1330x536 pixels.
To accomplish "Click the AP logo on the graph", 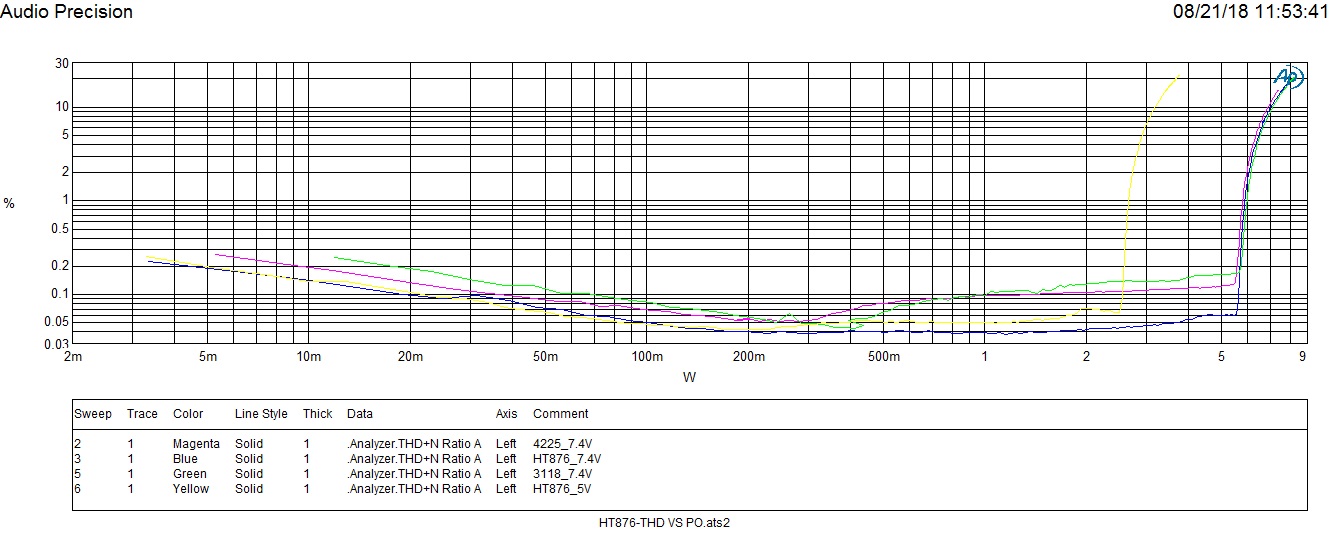I will (x=1287, y=77).
